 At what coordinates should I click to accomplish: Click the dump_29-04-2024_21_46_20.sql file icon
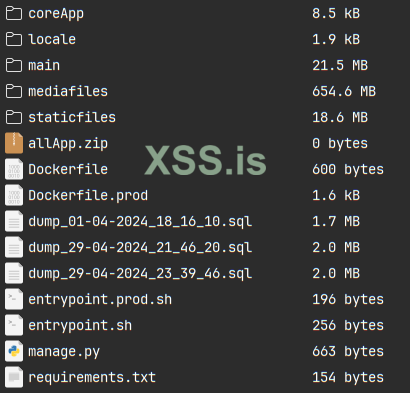pyautogui.click(x=14, y=247)
